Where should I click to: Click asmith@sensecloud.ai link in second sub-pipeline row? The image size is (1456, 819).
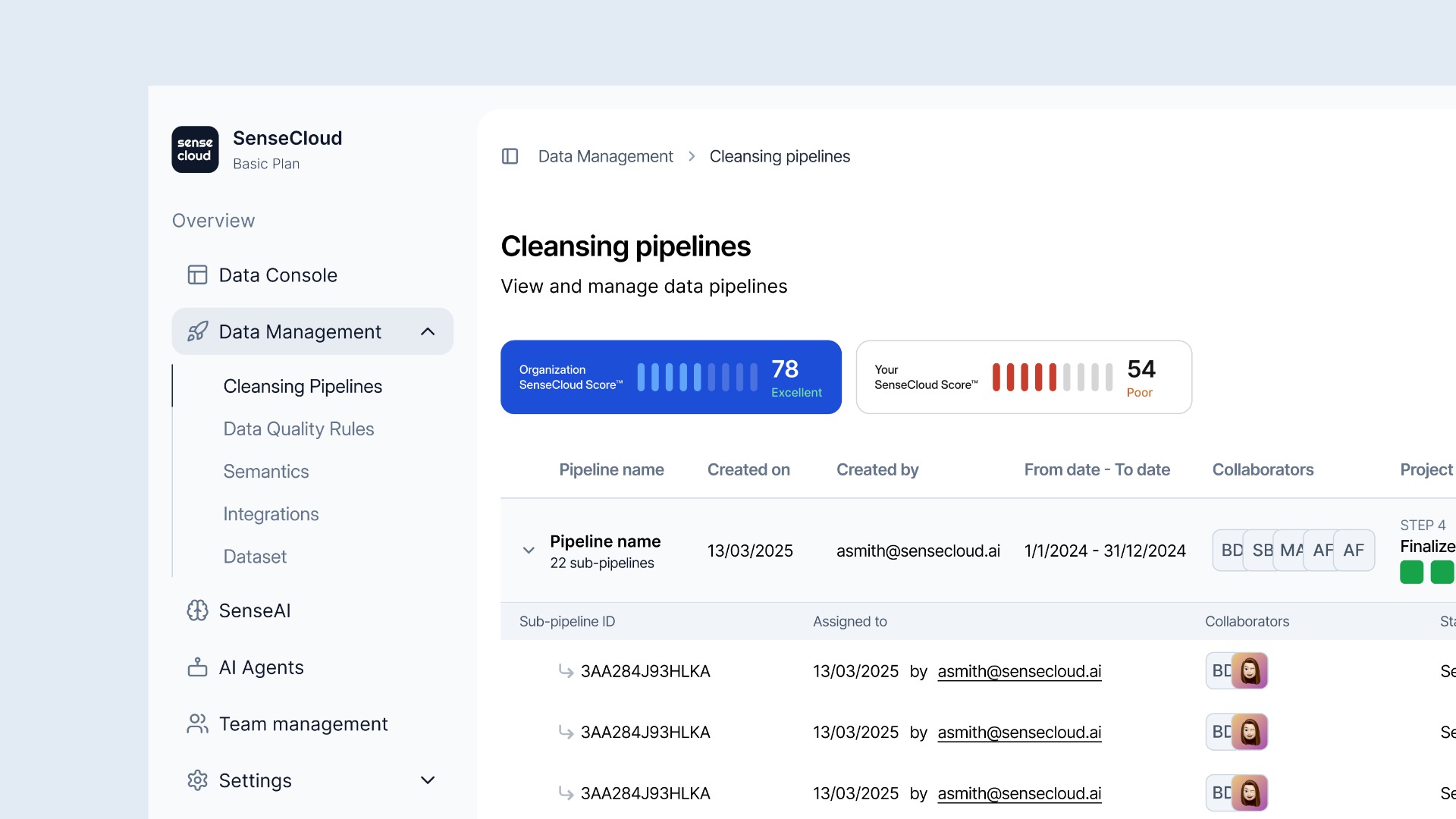(x=1019, y=732)
